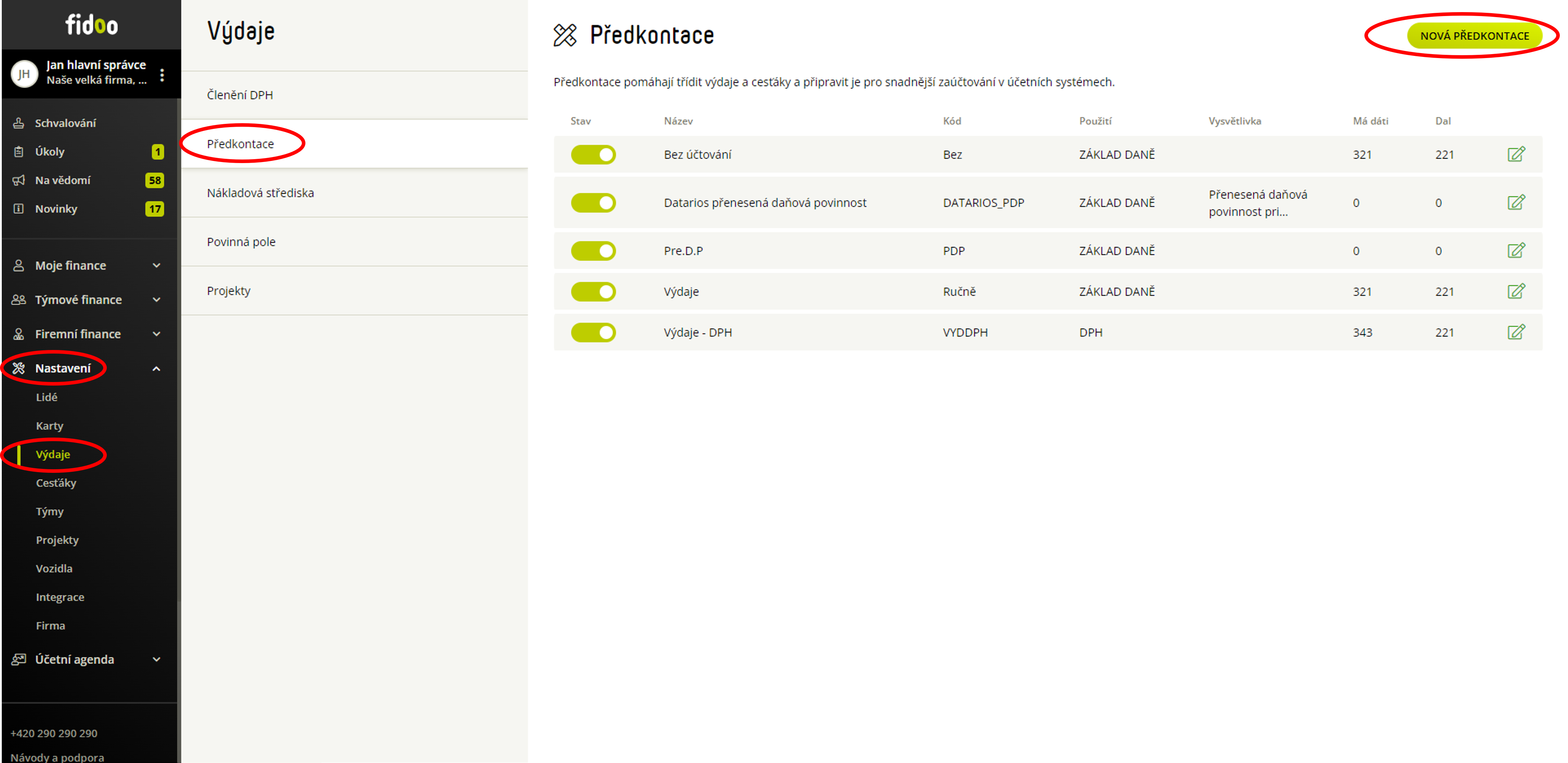This screenshot has width=1568, height=763.
Task: Click the Úkoly badge showing 1
Action: click(158, 152)
